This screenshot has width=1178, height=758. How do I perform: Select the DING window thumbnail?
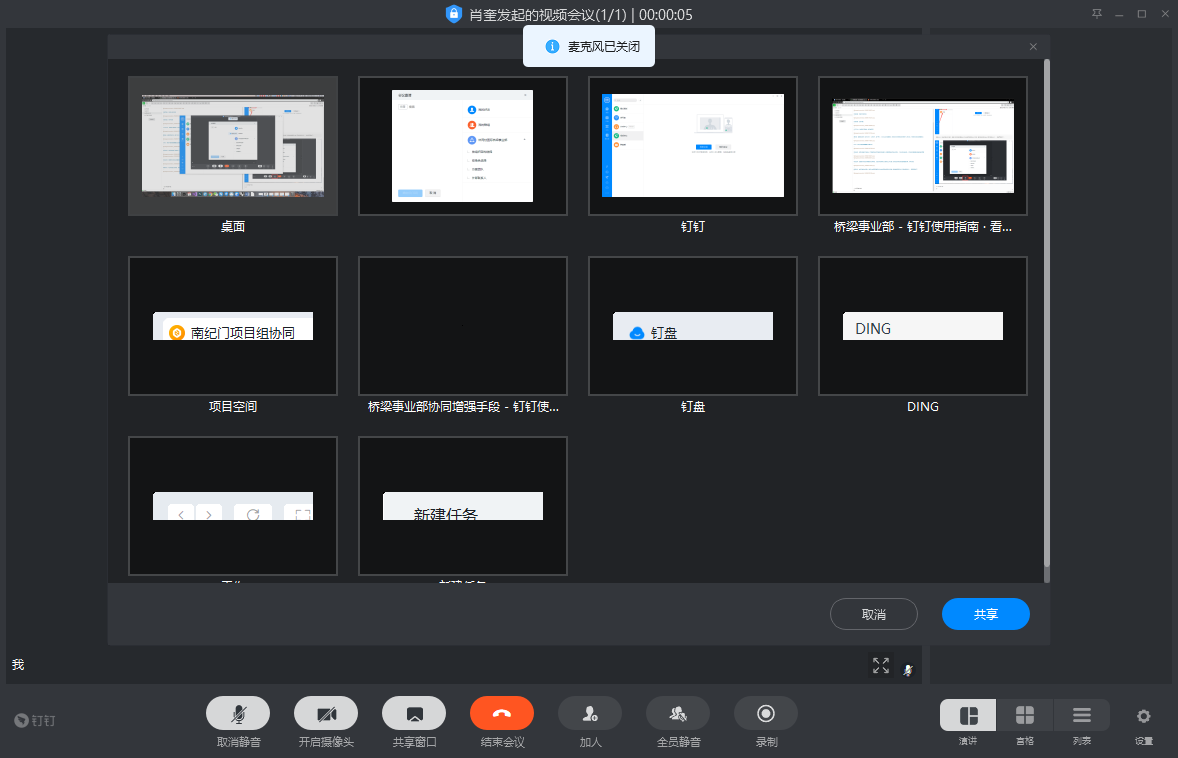(923, 326)
